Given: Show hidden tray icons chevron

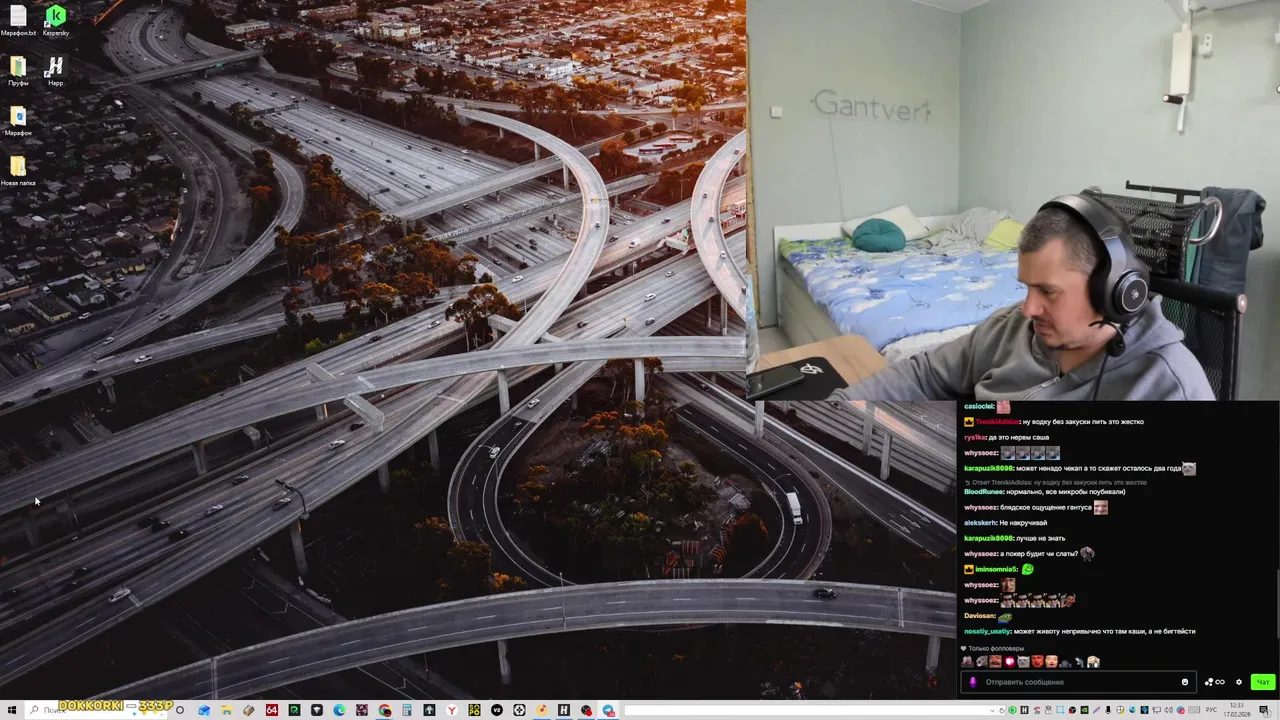Looking at the screenshot, I should click(x=992, y=710).
